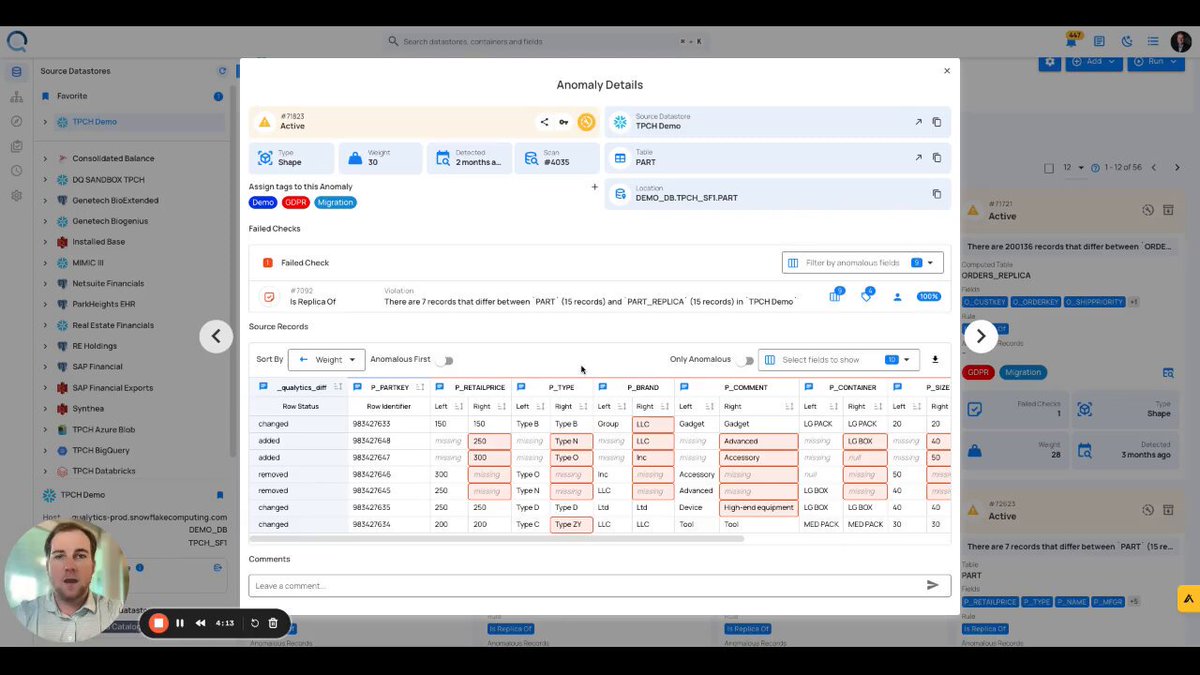This screenshot has height=675, width=1200.
Task: Enable the Only Anomalous switch
Action: tap(744, 360)
